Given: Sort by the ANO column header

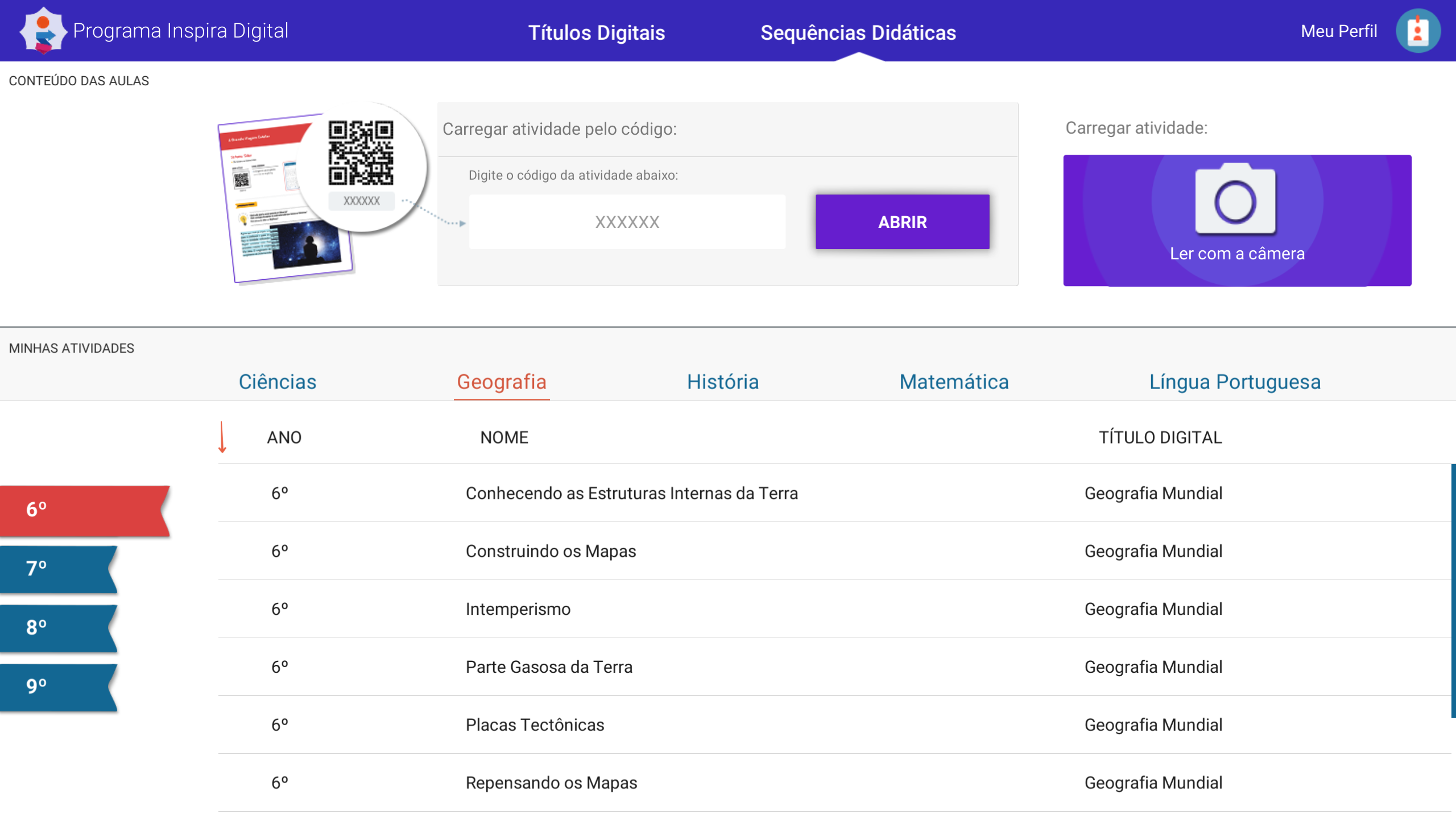Looking at the screenshot, I should (284, 437).
